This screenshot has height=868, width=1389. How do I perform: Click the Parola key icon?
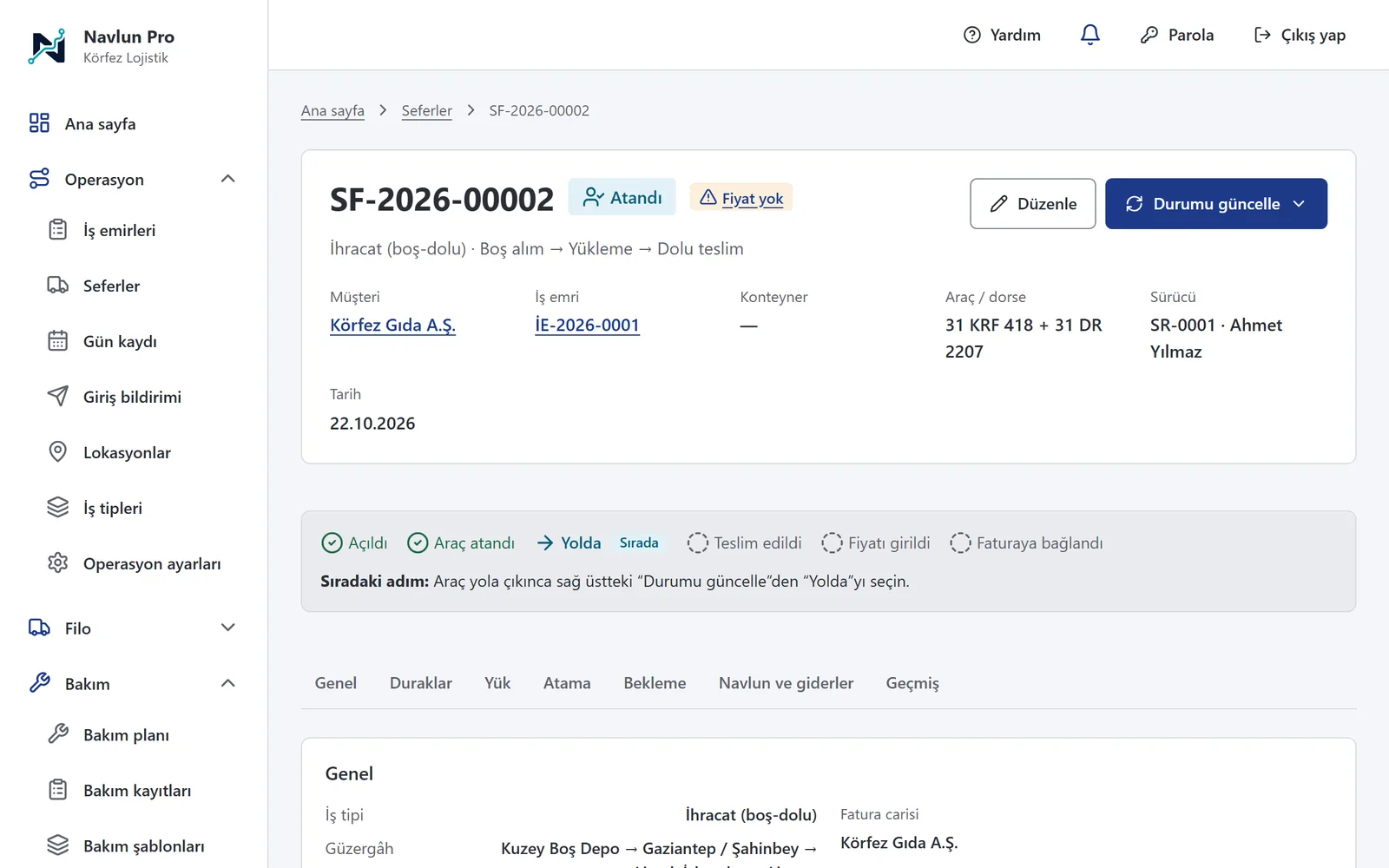pos(1149,35)
